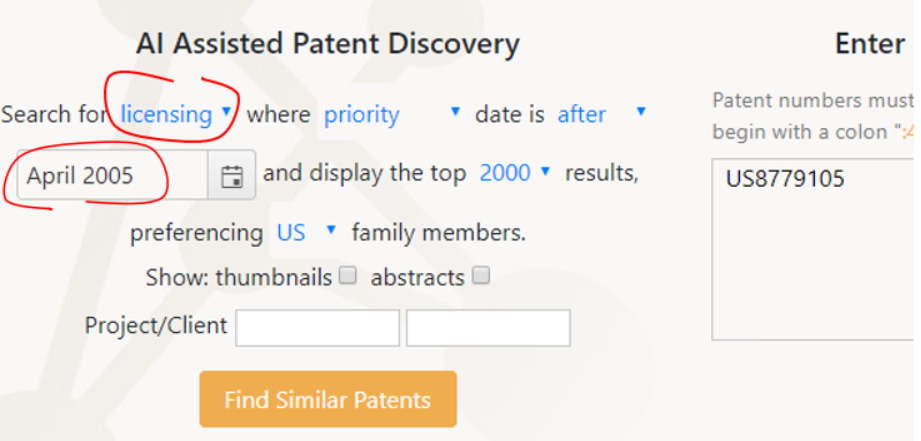The image size is (921, 441).
Task: Click the Show: thumbnails label
Action: pyautogui.click(x=239, y=277)
